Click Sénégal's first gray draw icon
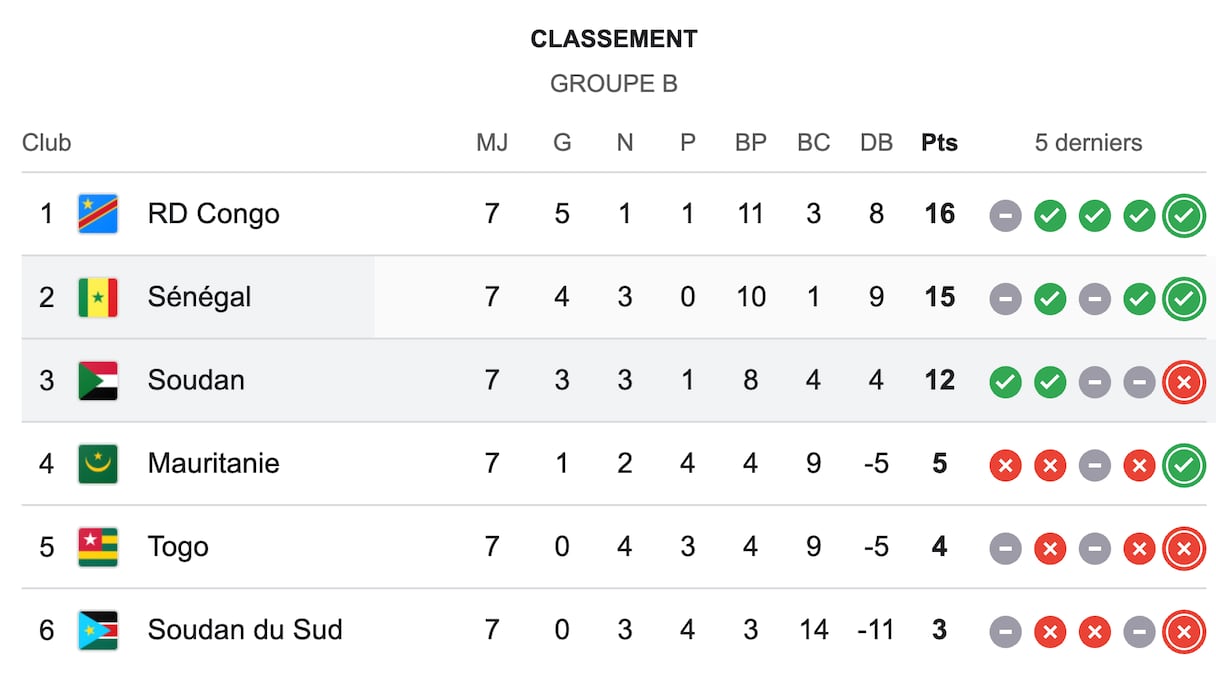Viewport: 1216px width, 684px height. pyautogui.click(x=1005, y=298)
